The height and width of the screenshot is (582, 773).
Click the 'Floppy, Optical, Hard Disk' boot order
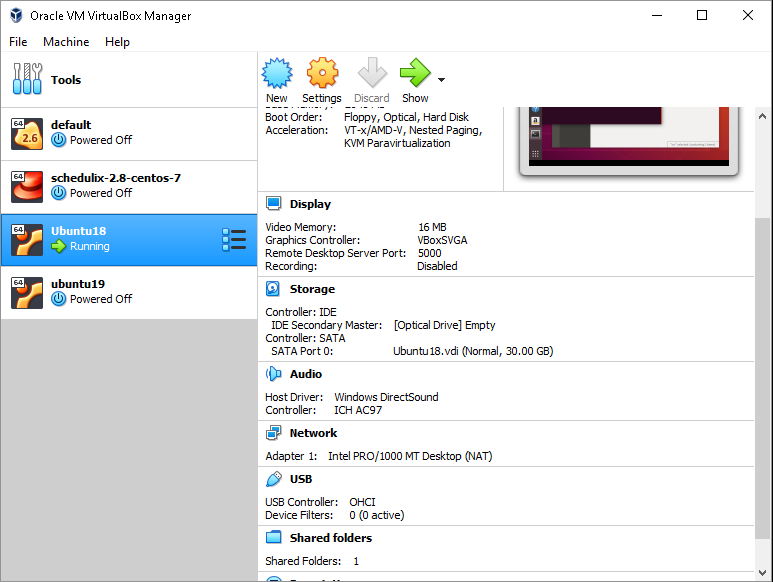pyautogui.click(x=406, y=117)
